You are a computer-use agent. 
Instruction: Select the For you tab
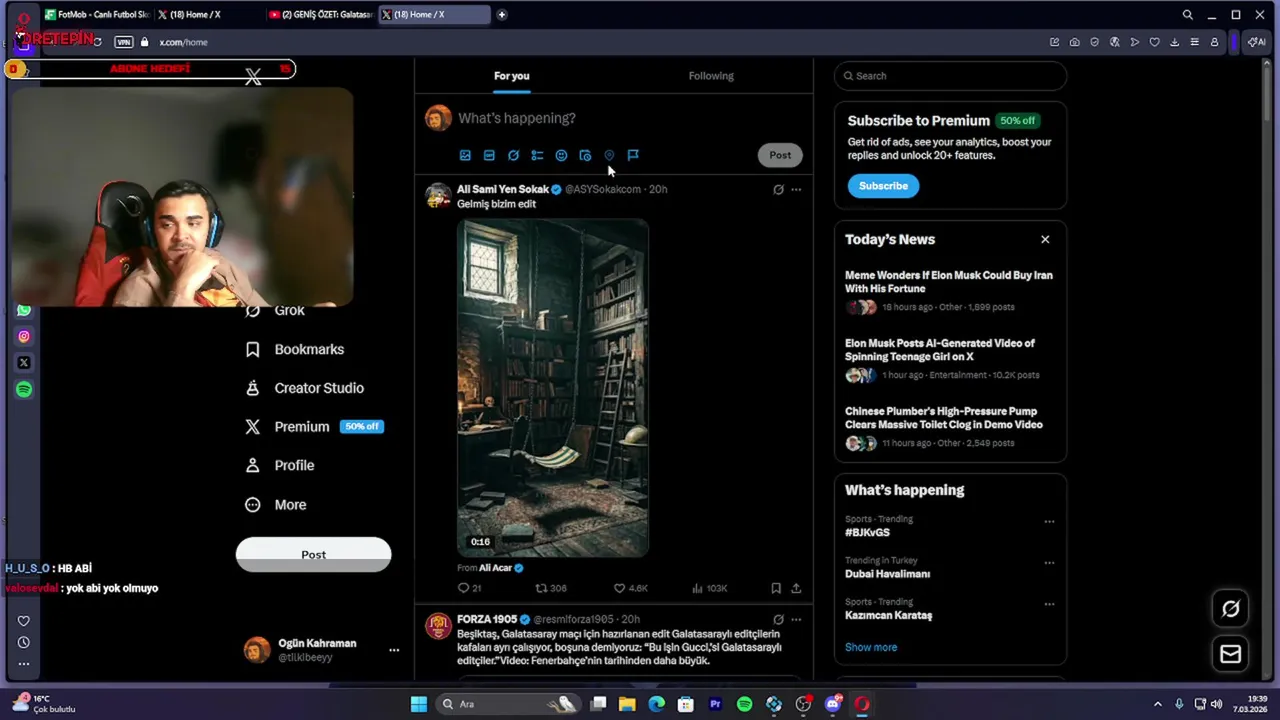click(511, 76)
